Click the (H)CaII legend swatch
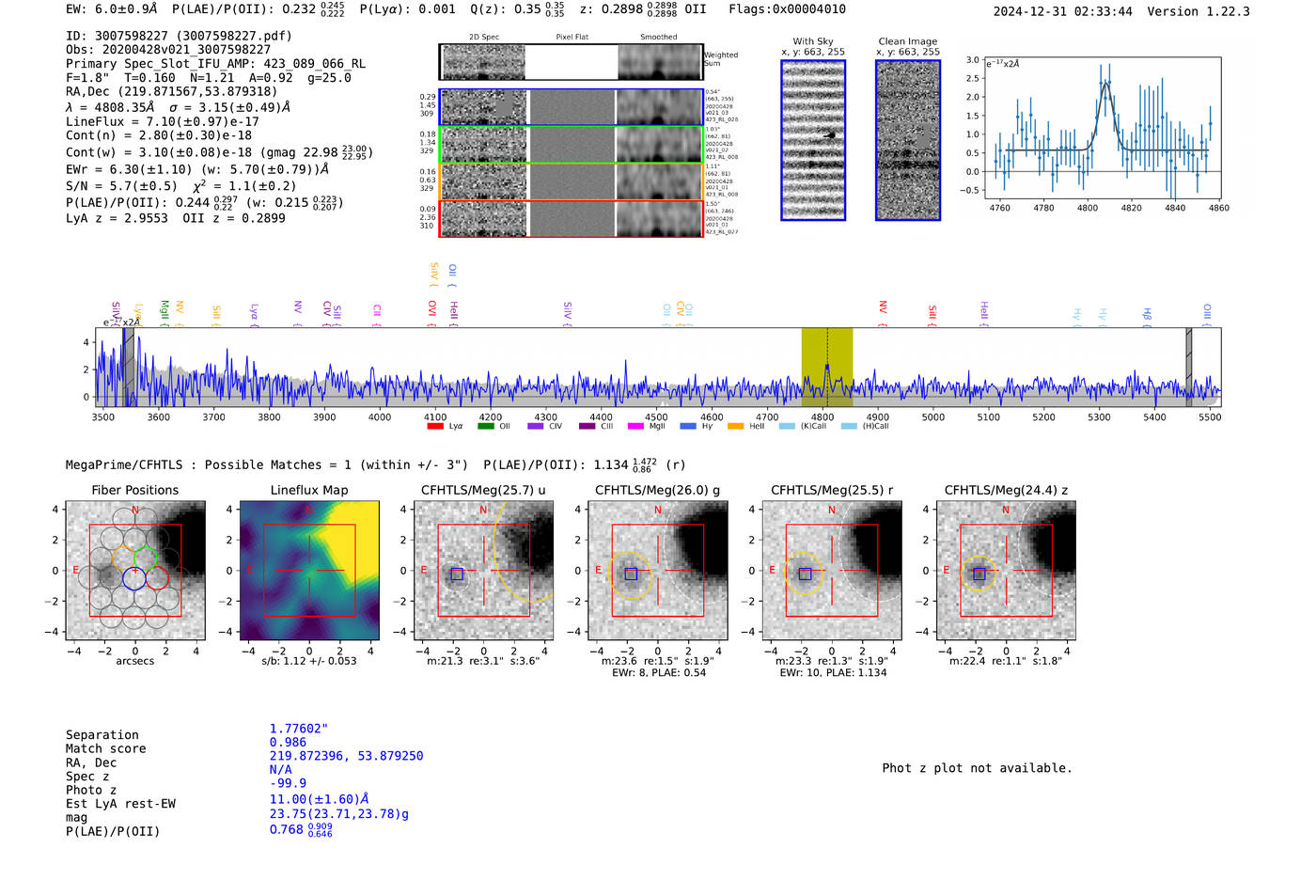The height and width of the screenshot is (896, 1316). click(x=849, y=426)
